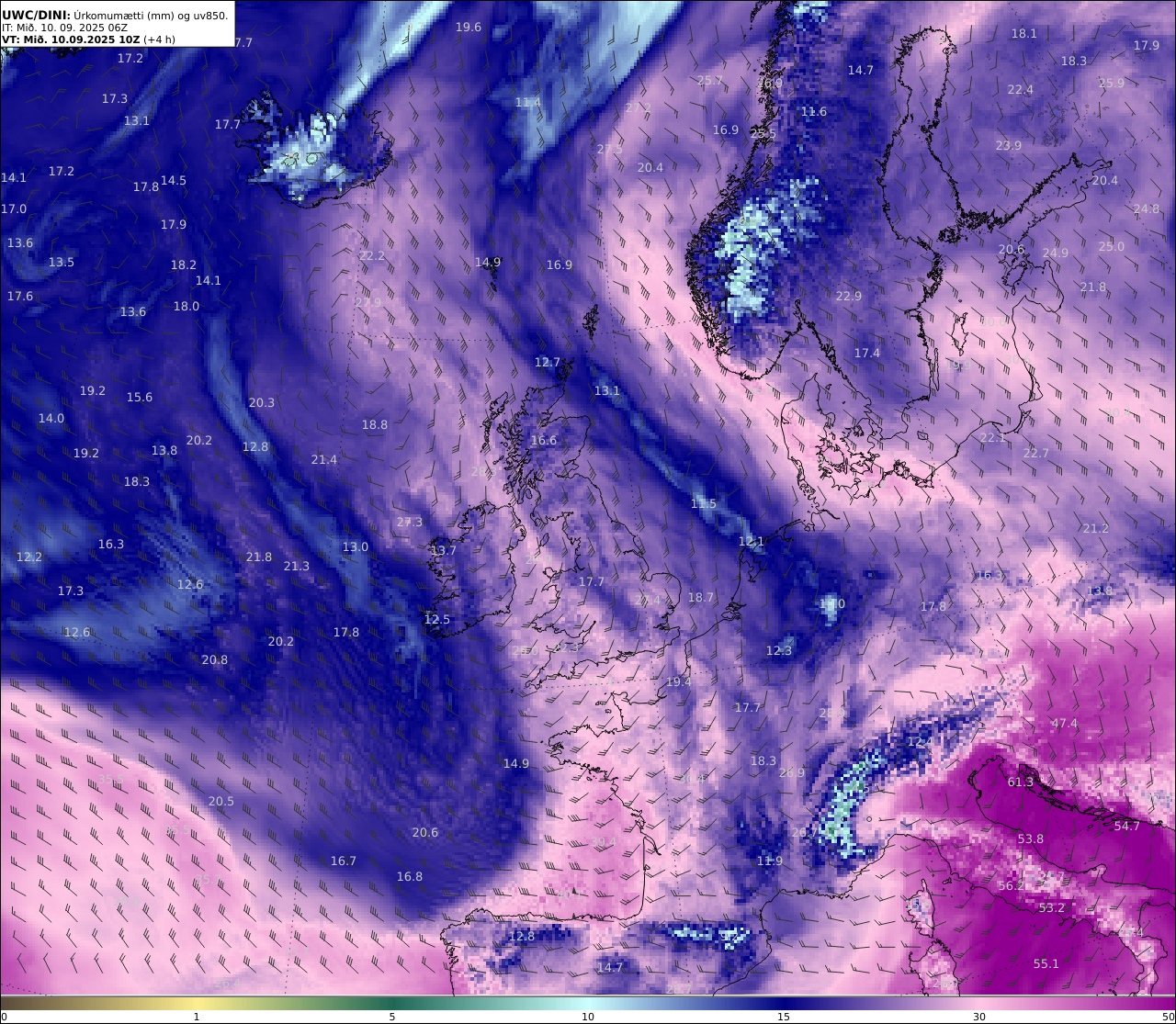The image size is (1176, 1024).
Task: Click the 16.8 map value
Action: tap(410, 877)
